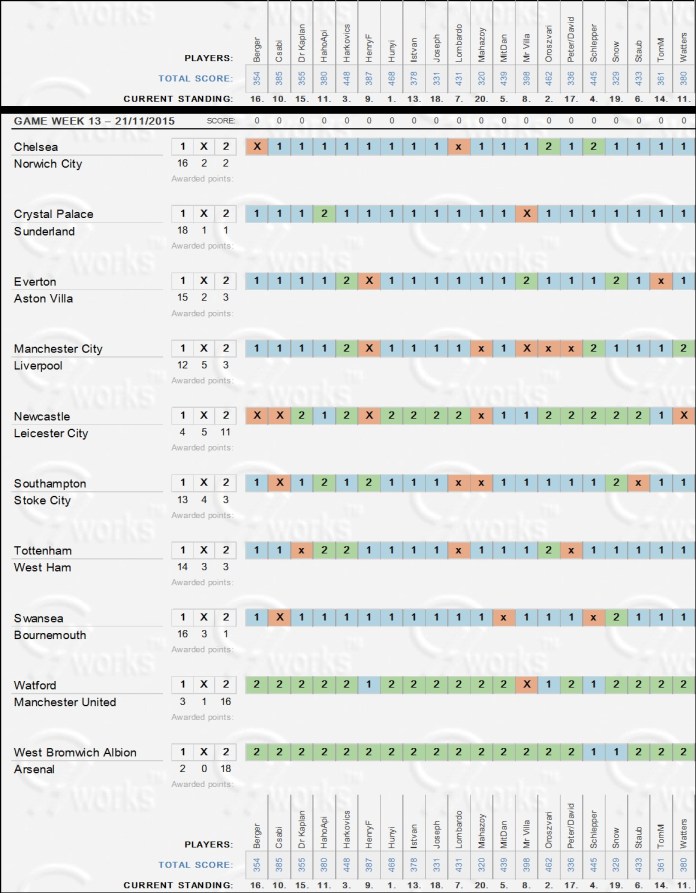This screenshot has width=696, height=893.
Task: Click Staub's x prediction in the Southampton row
Action: pyautogui.click(x=638, y=482)
